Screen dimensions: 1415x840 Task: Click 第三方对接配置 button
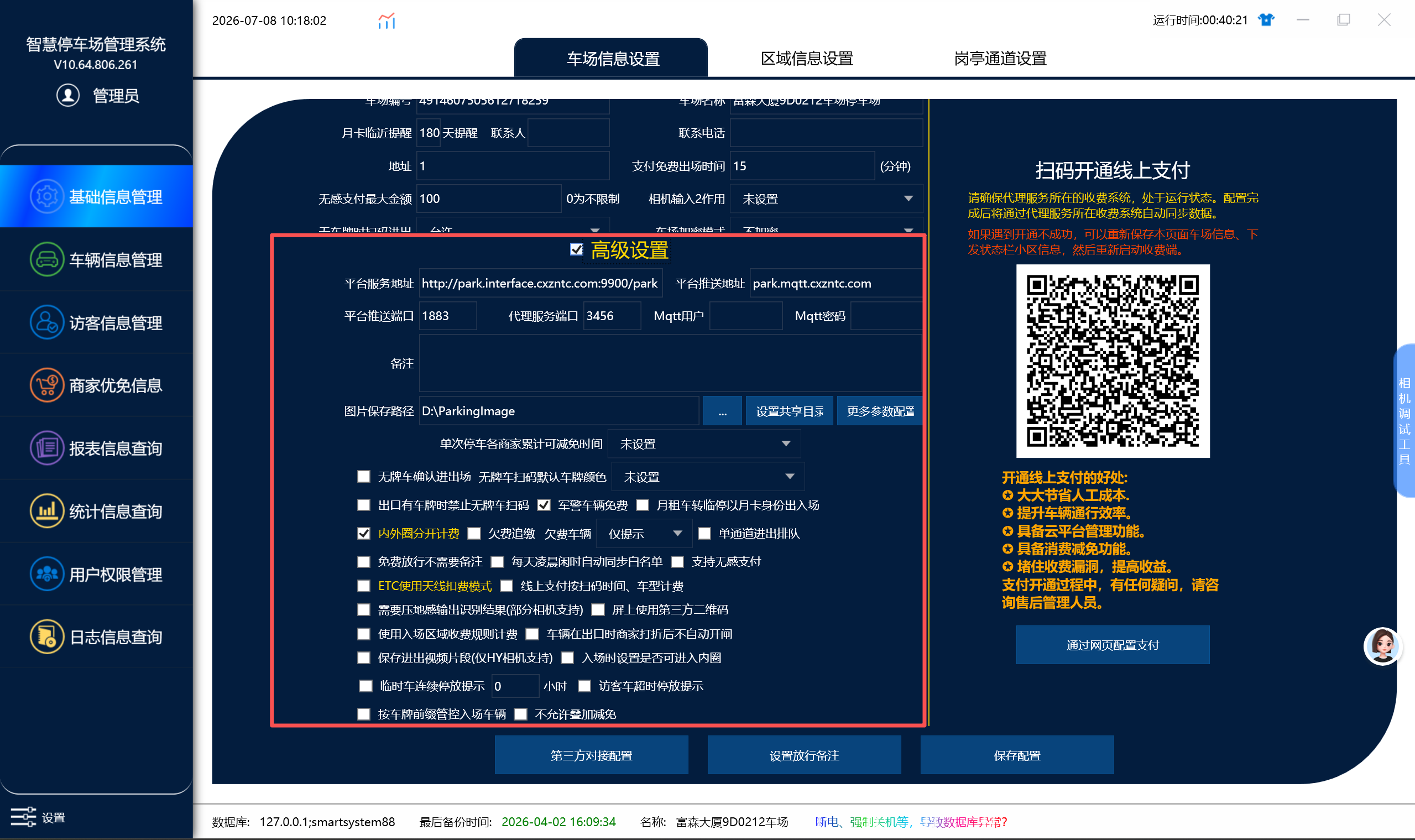[592, 755]
